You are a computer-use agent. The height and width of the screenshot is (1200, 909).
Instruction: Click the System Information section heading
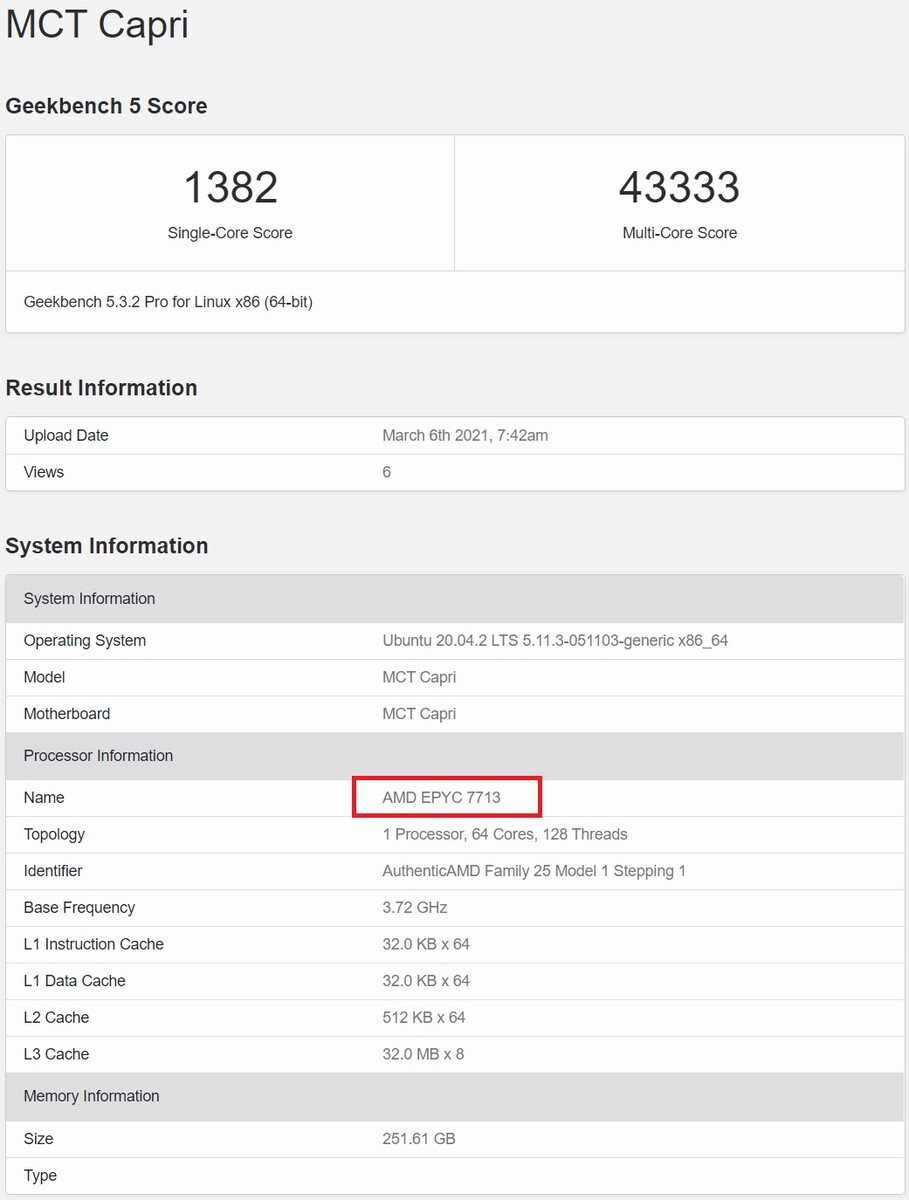point(107,546)
